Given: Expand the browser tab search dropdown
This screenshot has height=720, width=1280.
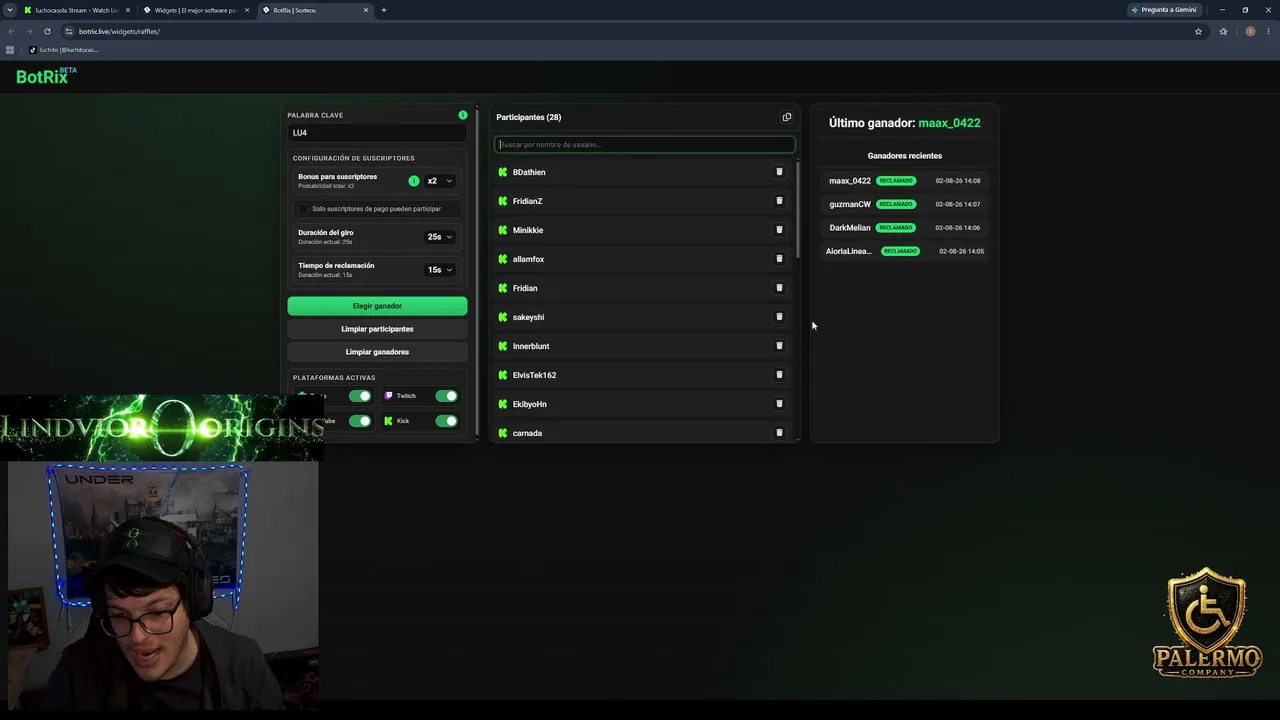Looking at the screenshot, I should (x=9, y=10).
